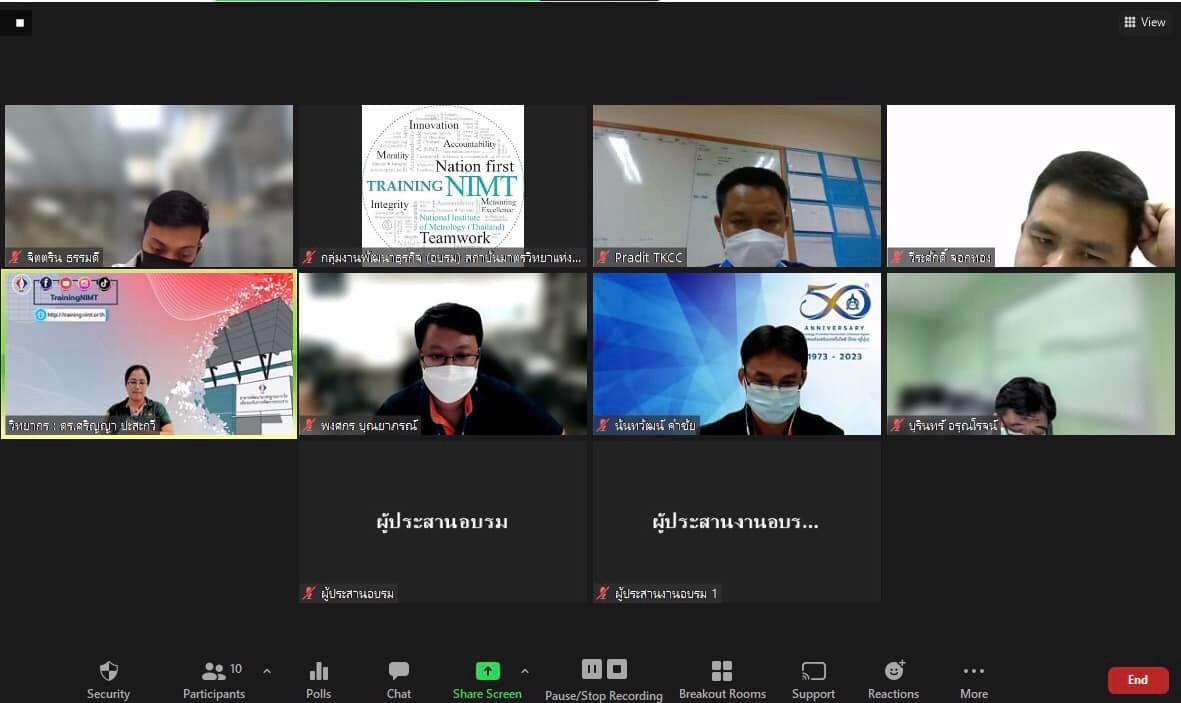The width and height of the screenshot is (1181, 703).
Task: Open the View layout dropdown
Action: click(x=1145, y=22)
